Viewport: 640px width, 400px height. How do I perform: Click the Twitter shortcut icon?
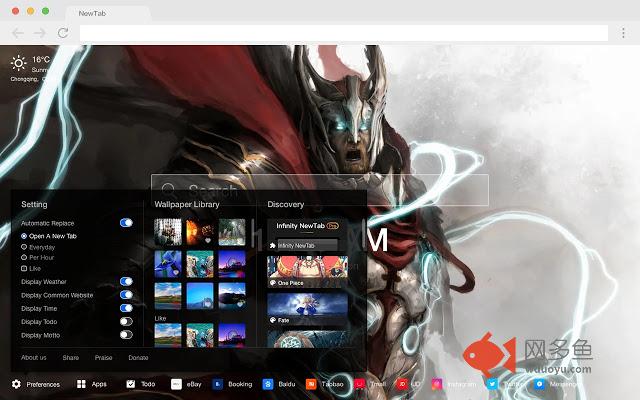(492, 384)
